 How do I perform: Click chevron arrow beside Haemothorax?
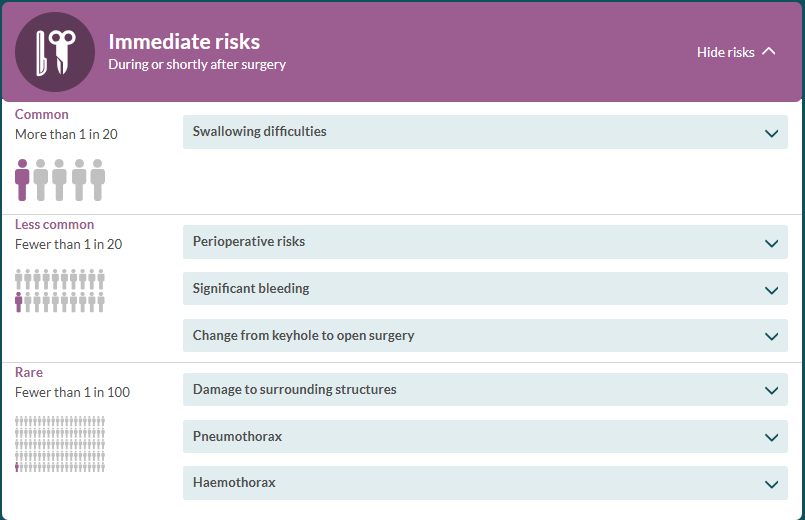coord(771,485)
